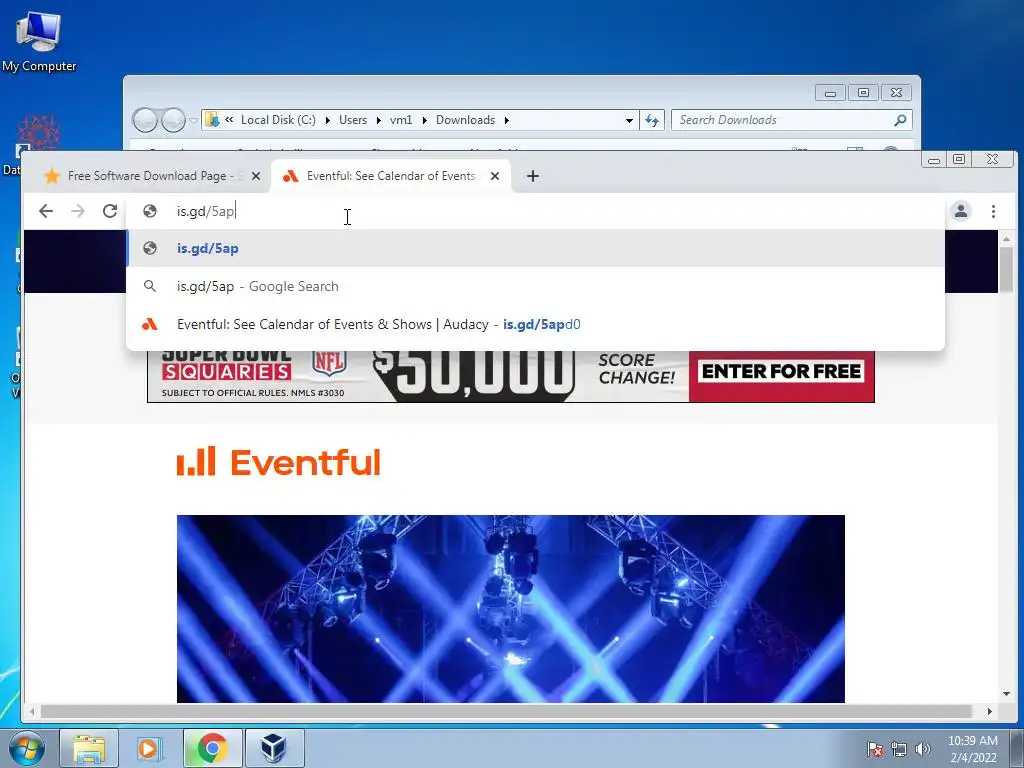
Task: Click the globe icon in the address bar
Action: tap(150, 211)
